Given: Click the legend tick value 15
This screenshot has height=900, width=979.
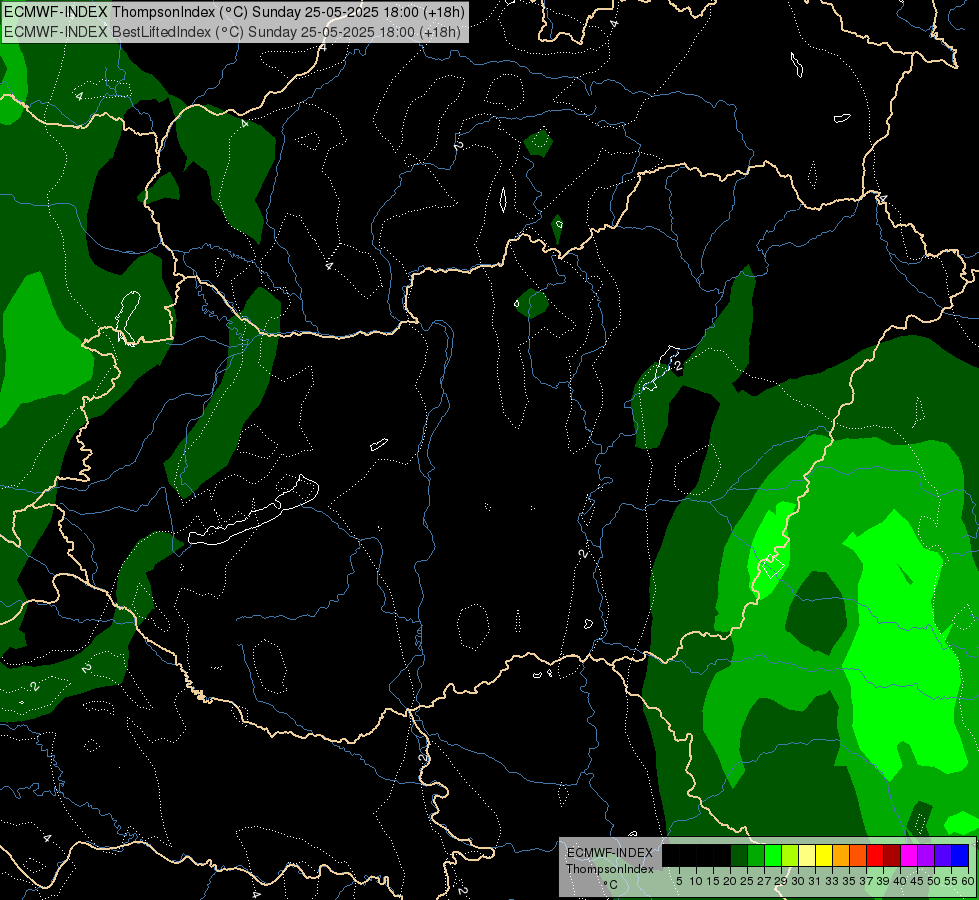Looking at the screenshot, I should [713, 881].
